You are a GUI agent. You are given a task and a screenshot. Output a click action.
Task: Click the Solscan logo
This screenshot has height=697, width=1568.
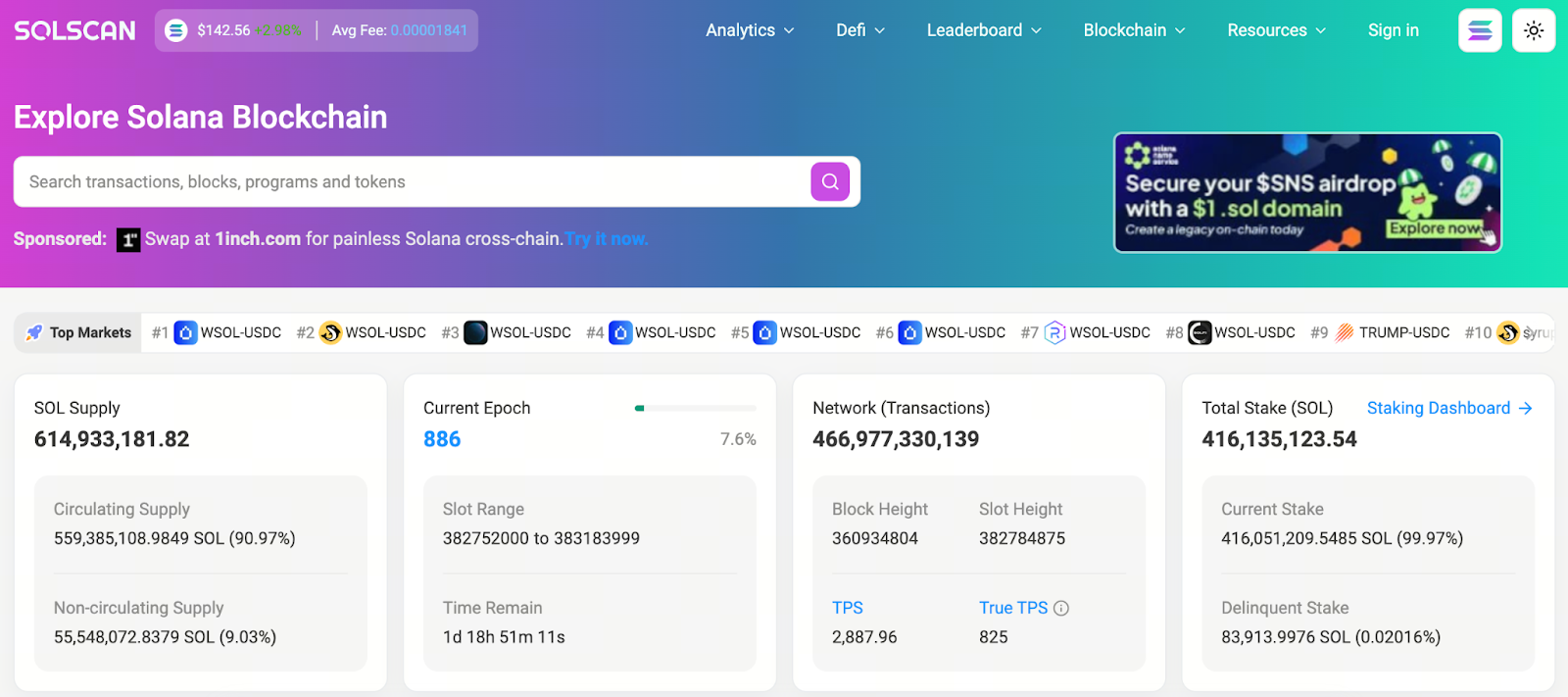click(x=74, y=30)
